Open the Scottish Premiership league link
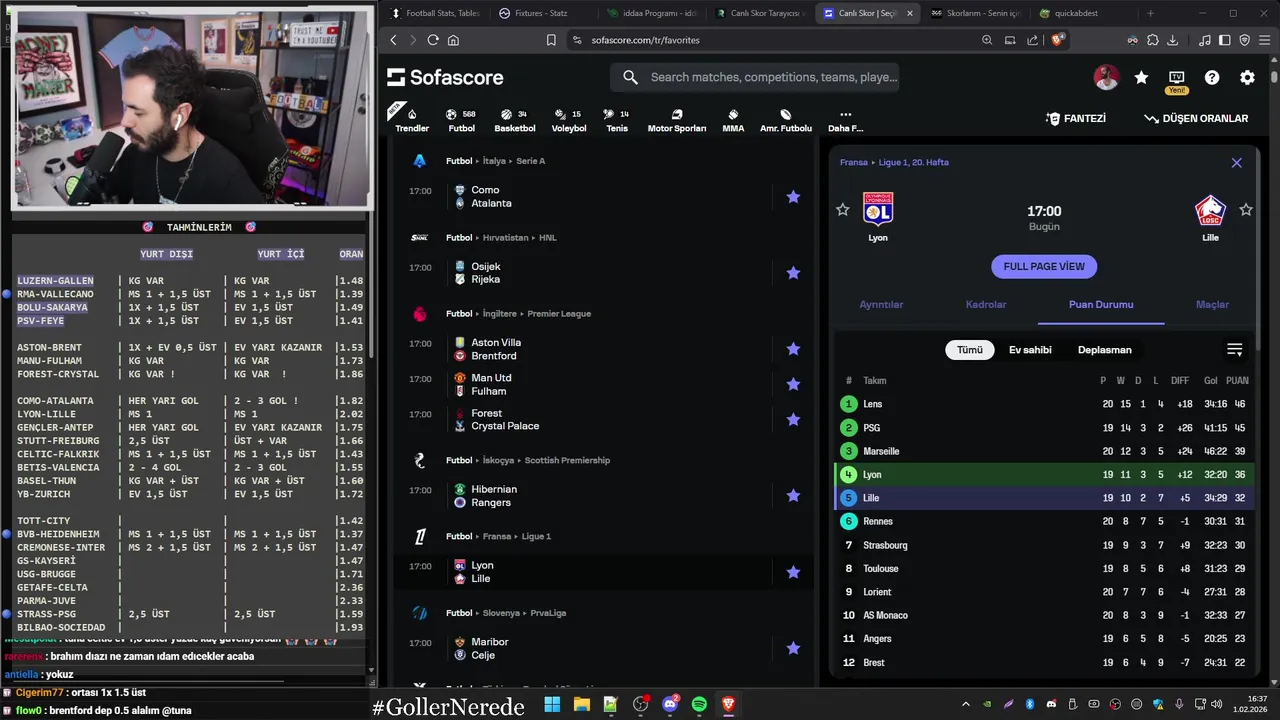This screenshot has height=720, width=1280. coord(567,460)
